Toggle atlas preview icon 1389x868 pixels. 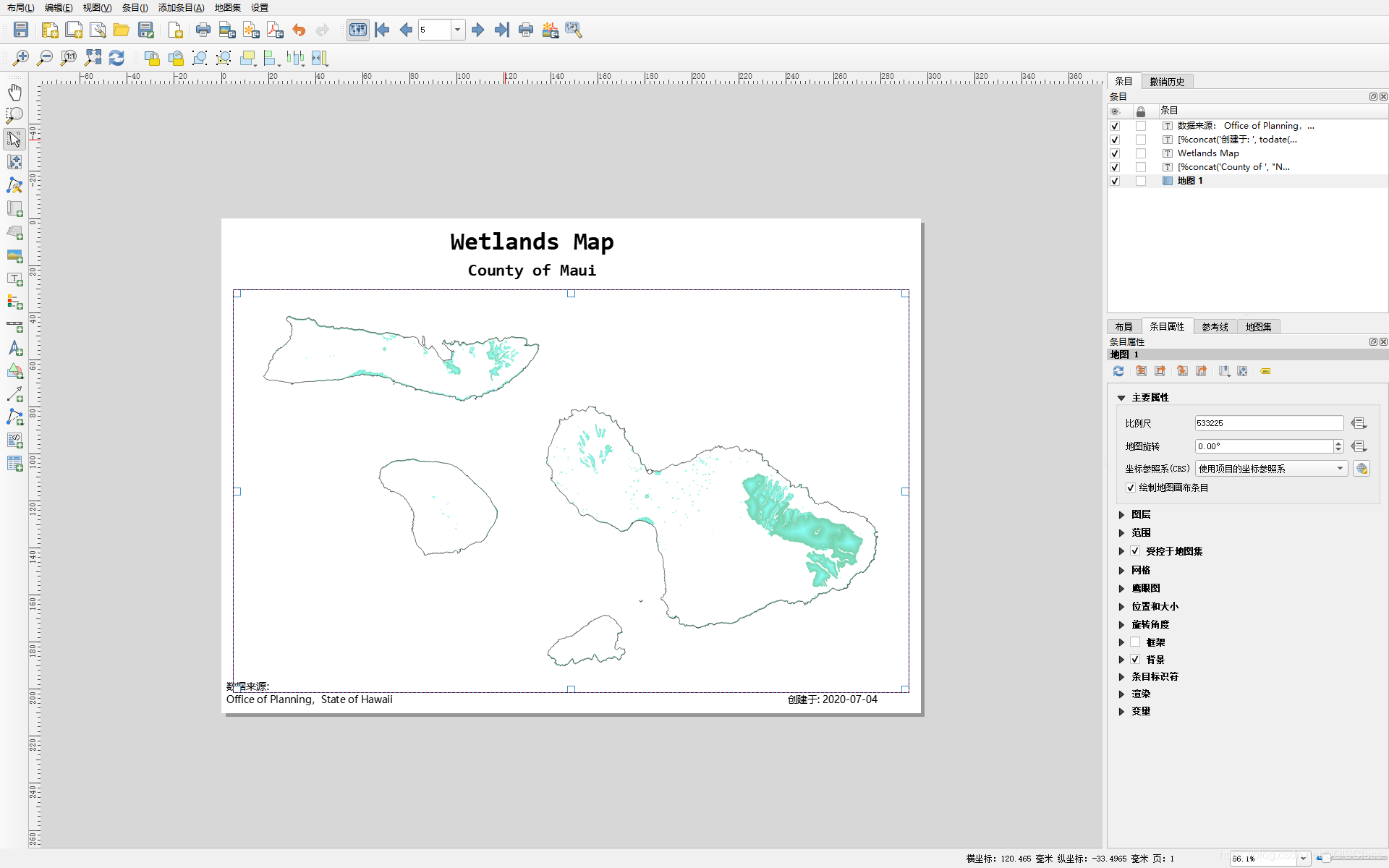point(358,30)
